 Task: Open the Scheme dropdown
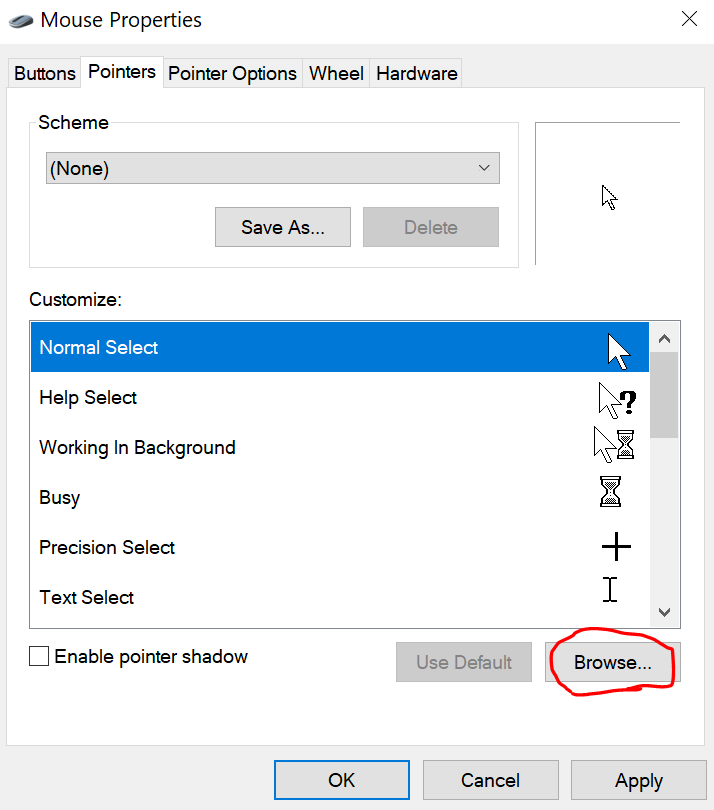pos(273,168)
